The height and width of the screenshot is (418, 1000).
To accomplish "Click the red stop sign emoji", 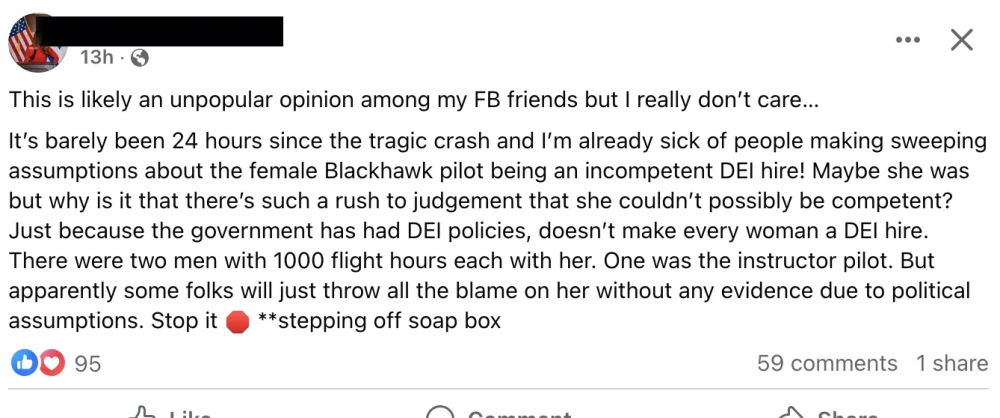I will (237, 322).
